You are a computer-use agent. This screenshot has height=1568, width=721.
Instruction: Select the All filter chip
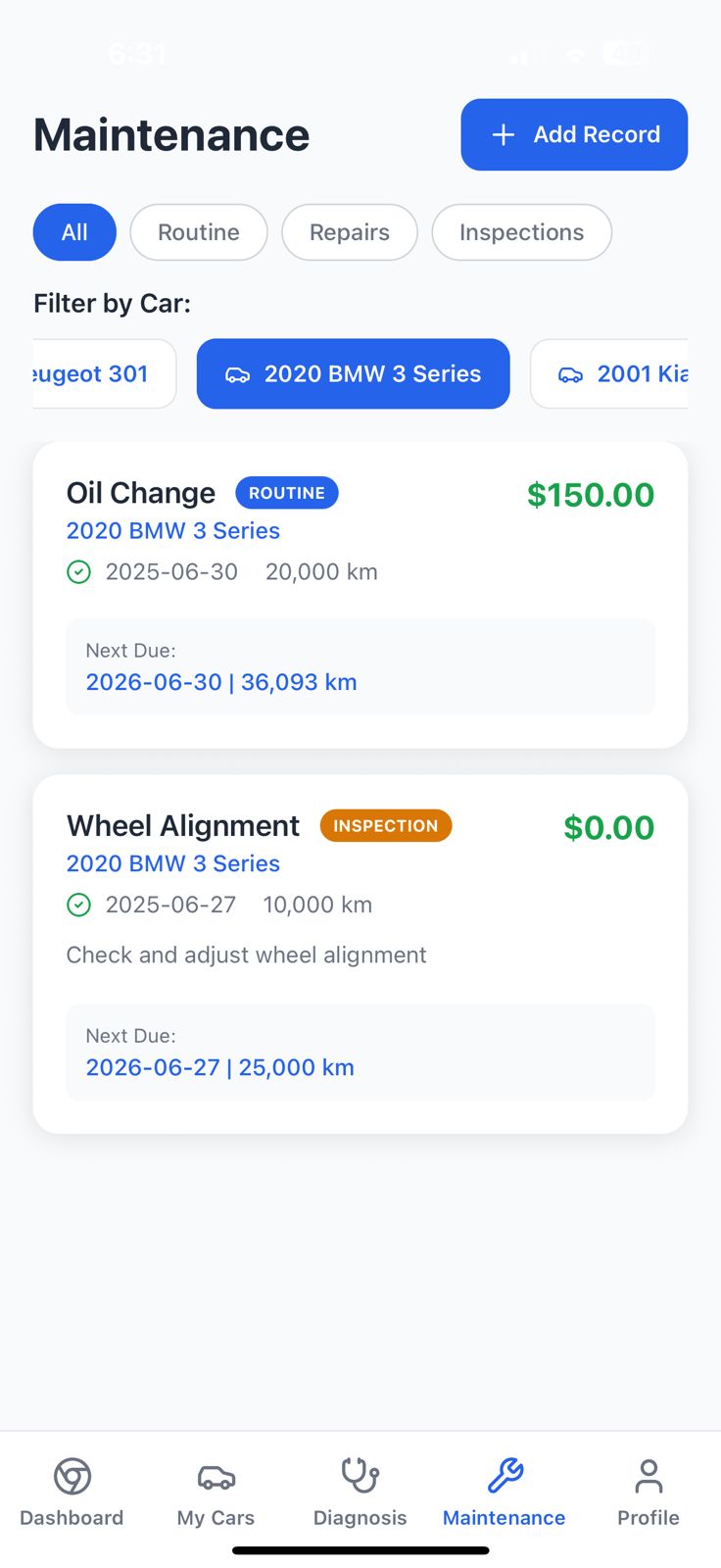coord(74,232)
